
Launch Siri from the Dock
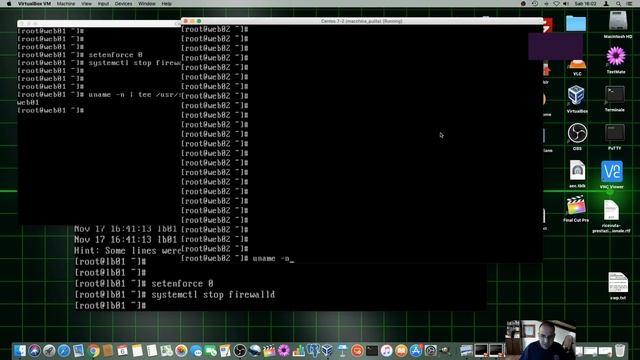click(34, 351)
